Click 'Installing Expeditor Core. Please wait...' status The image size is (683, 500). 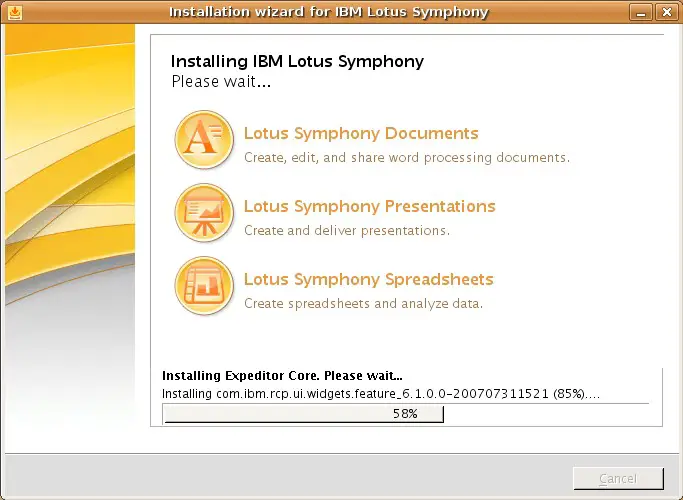click(x=282, y=375)
